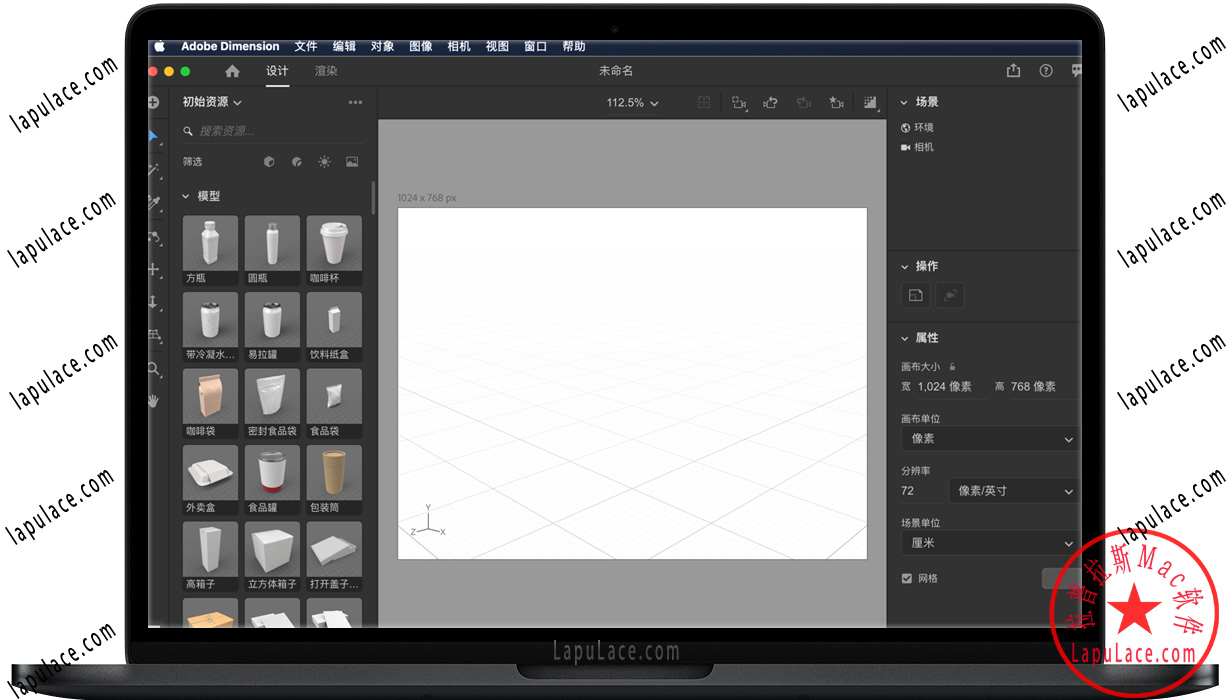
Task: Toggle the 网格 grid checkbox
Action: (x=905, y=578)
